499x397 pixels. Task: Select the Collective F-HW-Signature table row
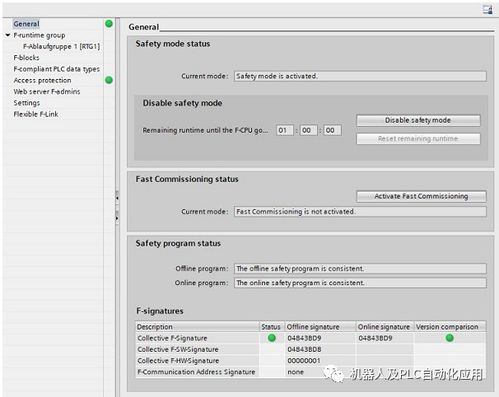(x=311, y=361)
